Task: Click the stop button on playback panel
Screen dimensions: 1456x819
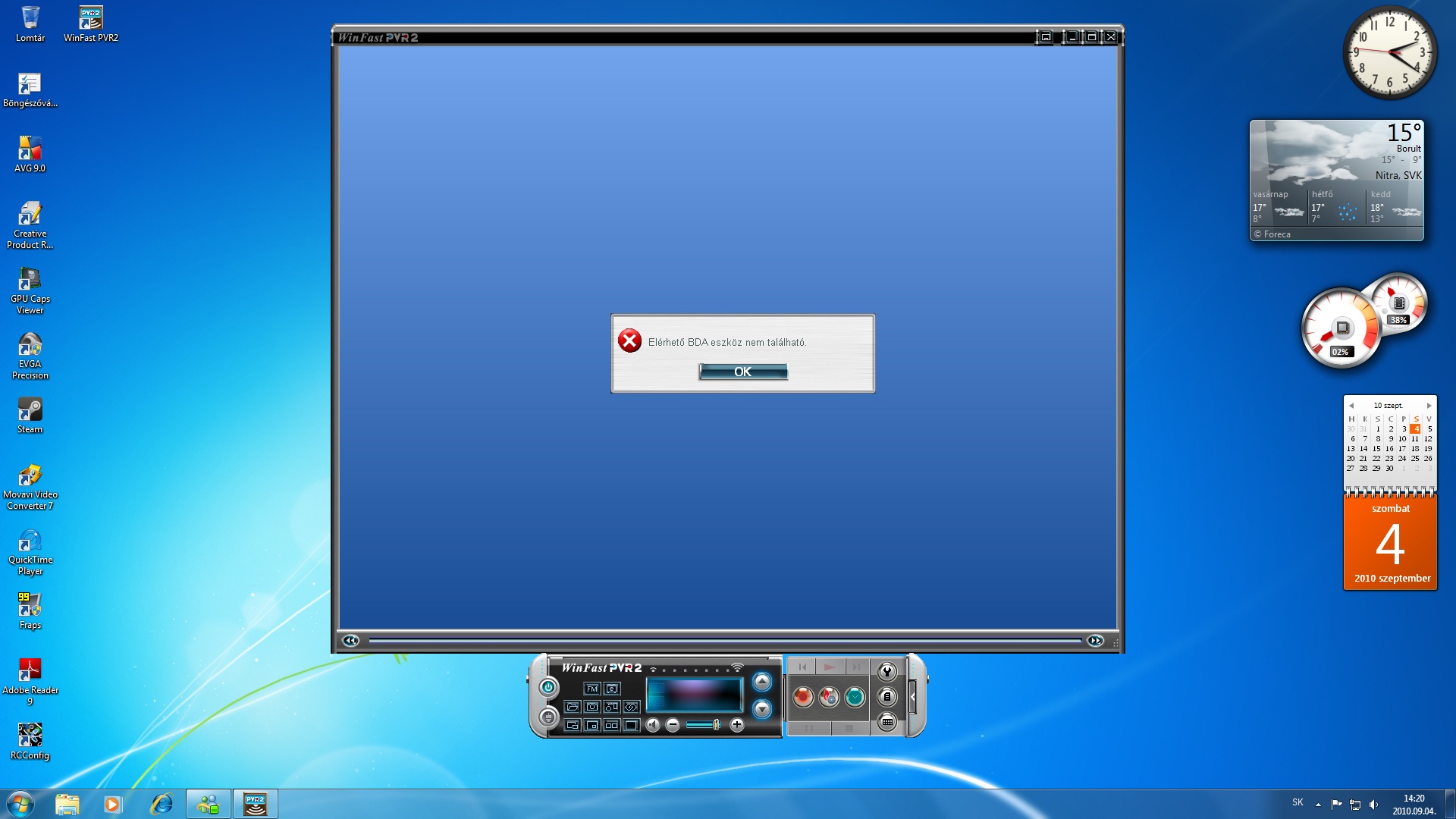Action: pyautogui.click(x=849, y=728)
